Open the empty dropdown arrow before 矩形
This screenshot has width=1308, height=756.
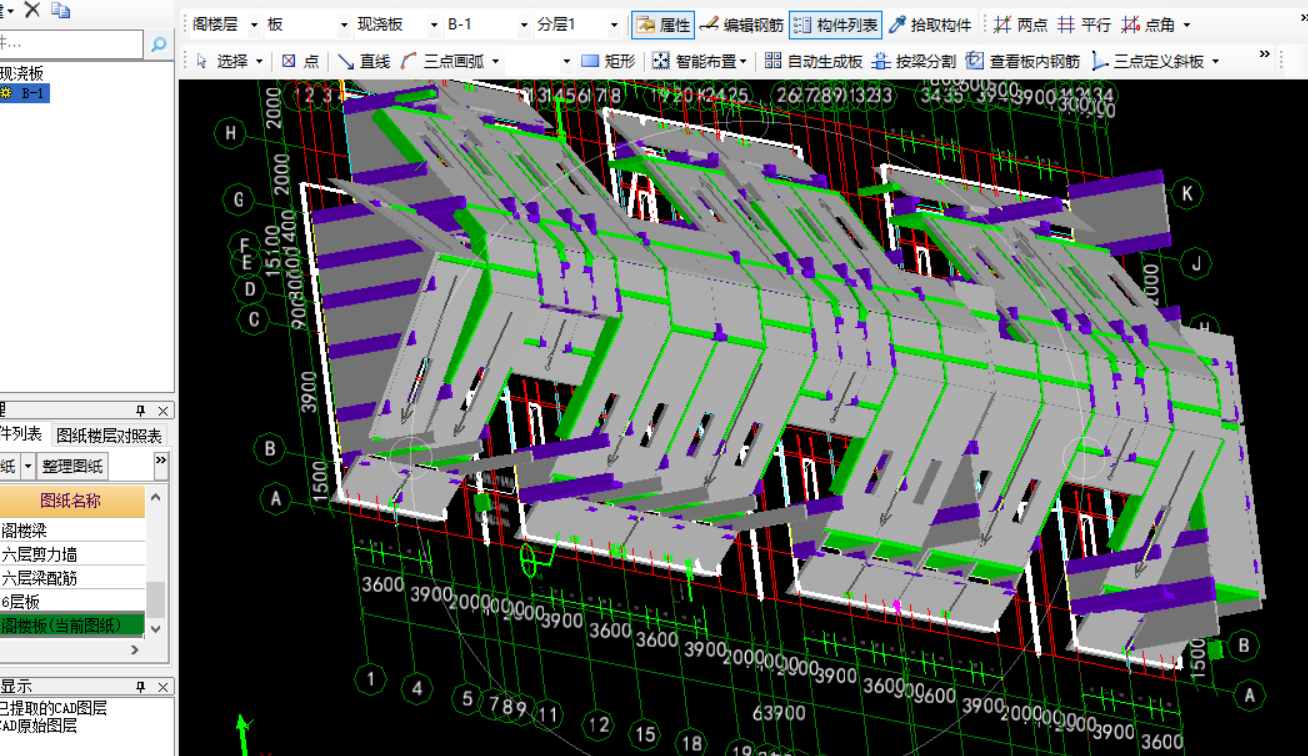coord(566,62)
